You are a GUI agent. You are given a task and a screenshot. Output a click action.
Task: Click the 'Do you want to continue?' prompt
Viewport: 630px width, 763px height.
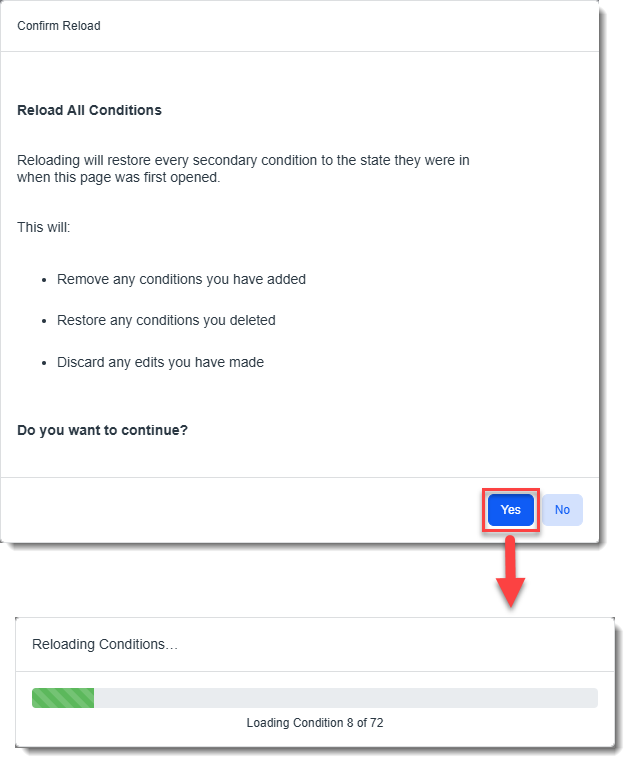(x=102, y=431)
